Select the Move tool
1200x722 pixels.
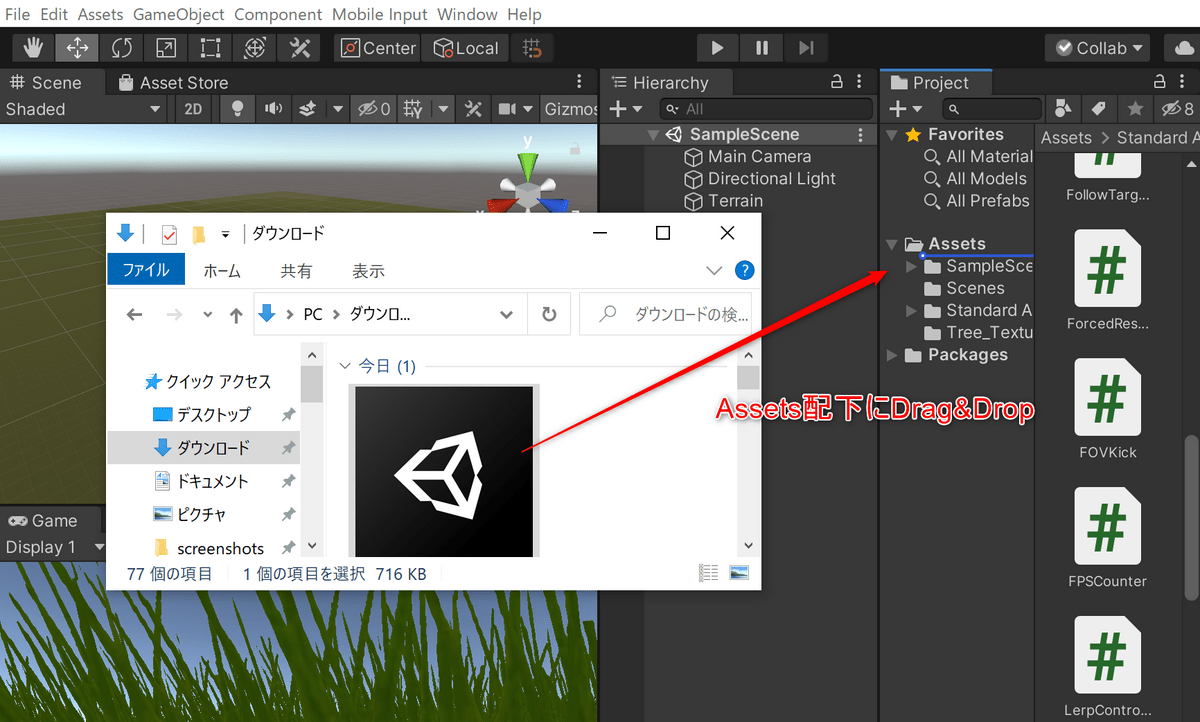coord(78,48)
